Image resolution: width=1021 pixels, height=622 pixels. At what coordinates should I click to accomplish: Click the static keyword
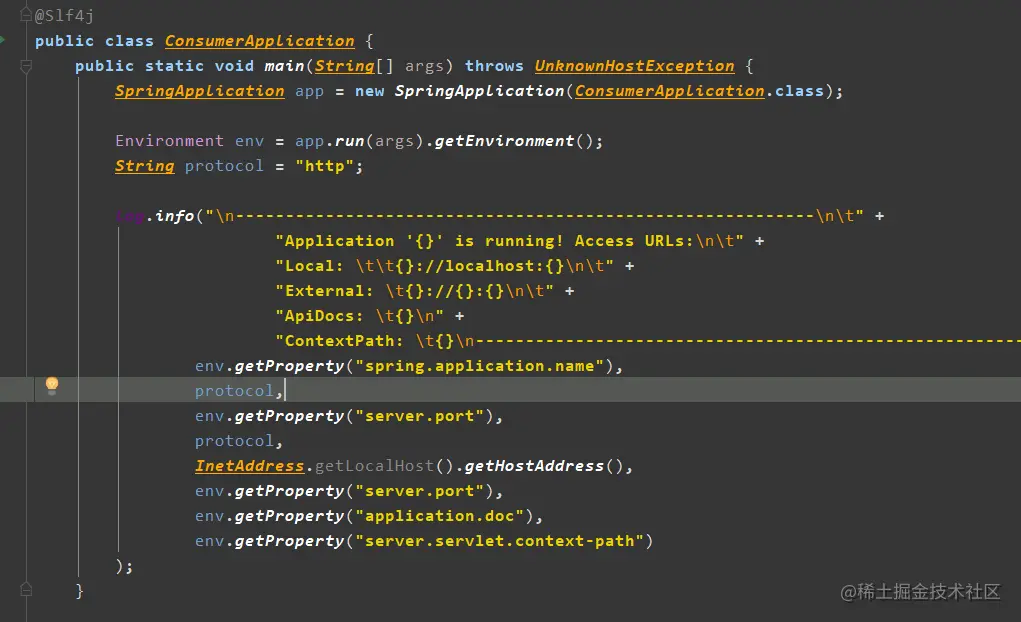point(174,66)
